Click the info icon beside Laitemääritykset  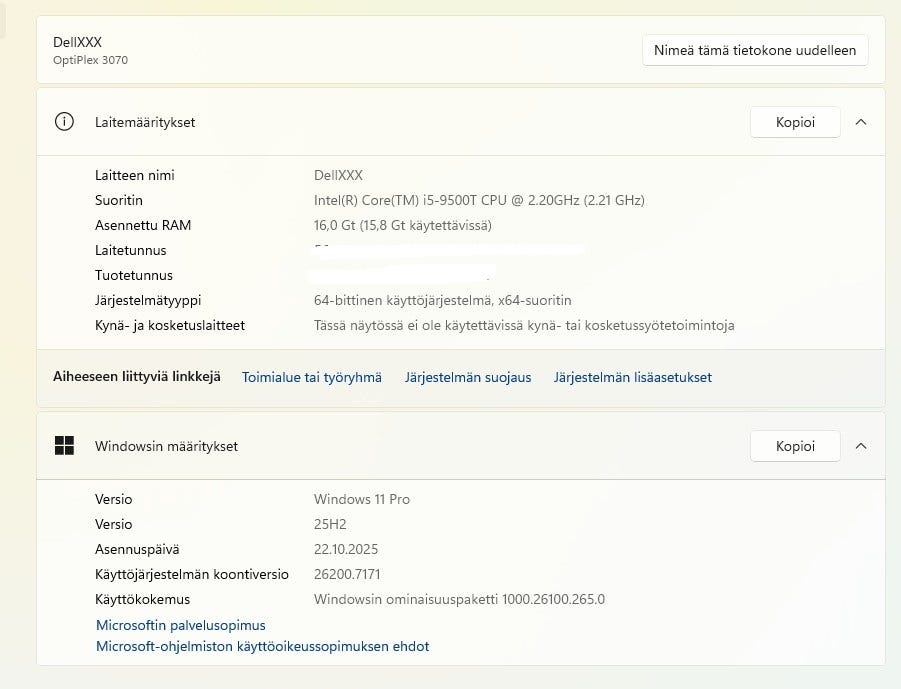coord(64,122)
